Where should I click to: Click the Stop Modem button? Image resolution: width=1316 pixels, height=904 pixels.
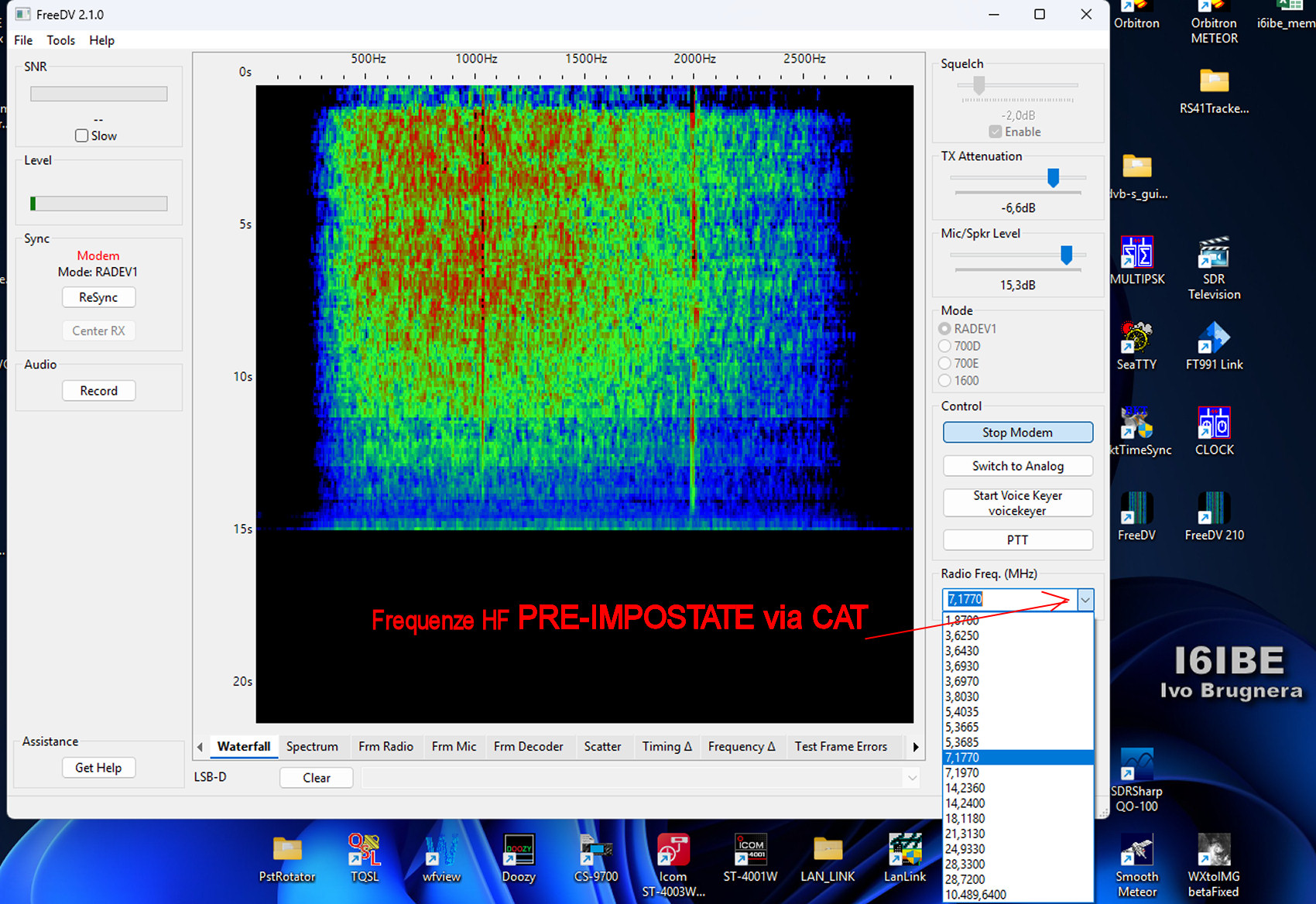pyautogui.click(x=1017, y=433)
